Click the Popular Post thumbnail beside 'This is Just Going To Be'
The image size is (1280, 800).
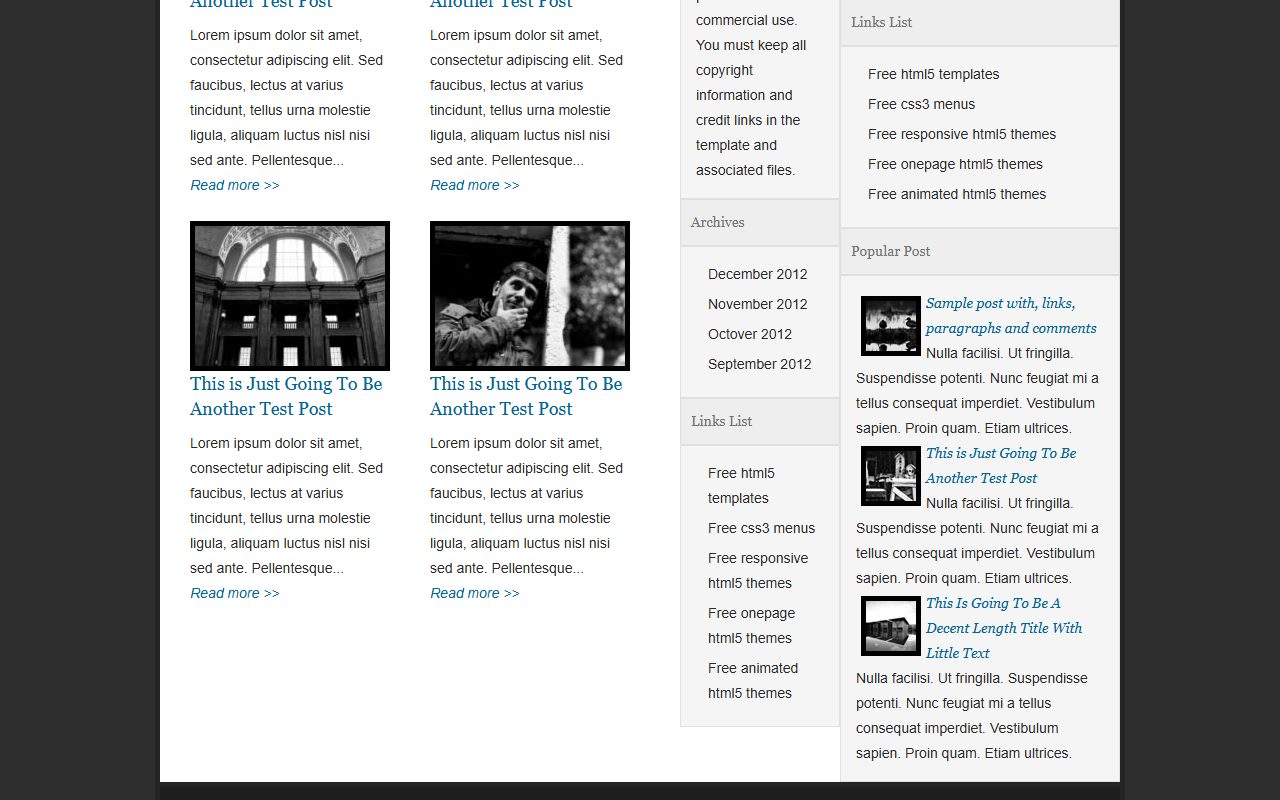[891, 476]
